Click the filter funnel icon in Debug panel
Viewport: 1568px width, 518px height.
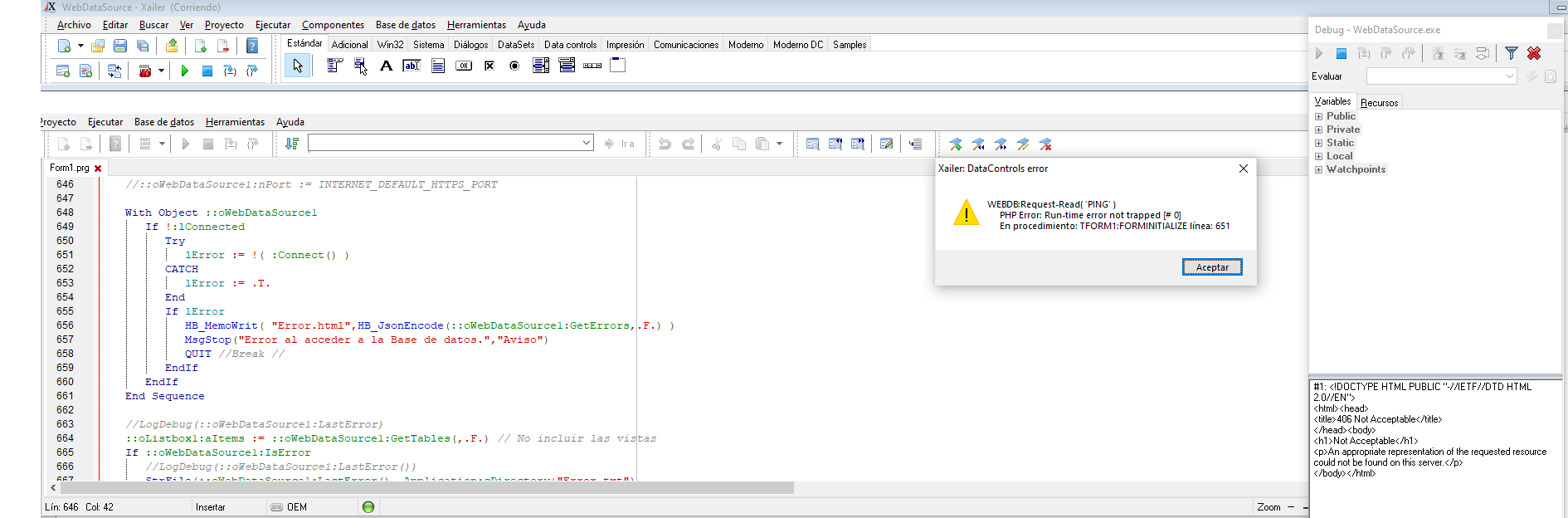pos(1512,53)
